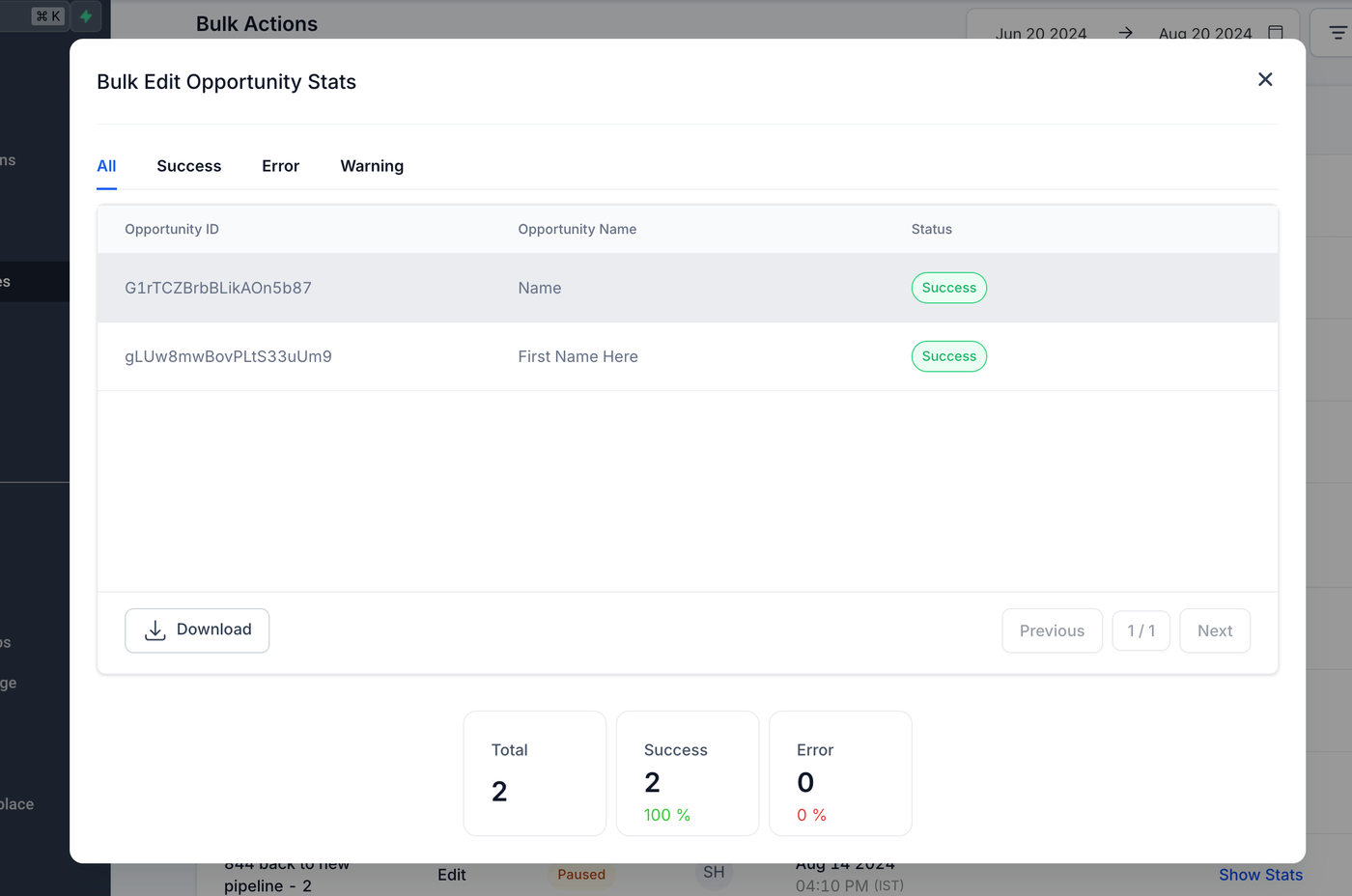This screenshot has height=896, width=1352.
Task: Close the Bulk Edit Opportunity Stats dialog
Action: tap(1265, 79)
